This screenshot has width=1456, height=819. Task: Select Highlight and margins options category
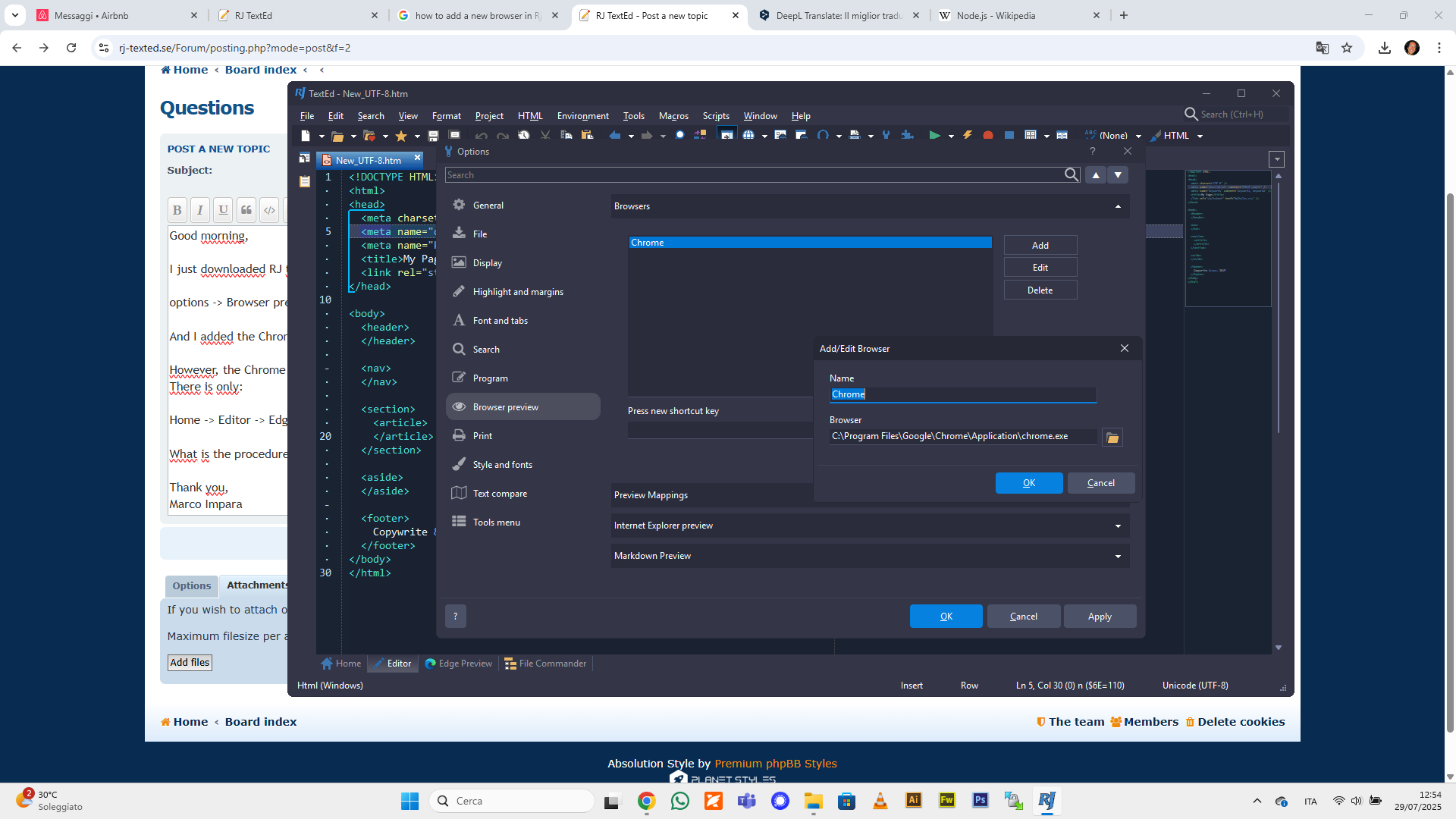coord(523,292)
